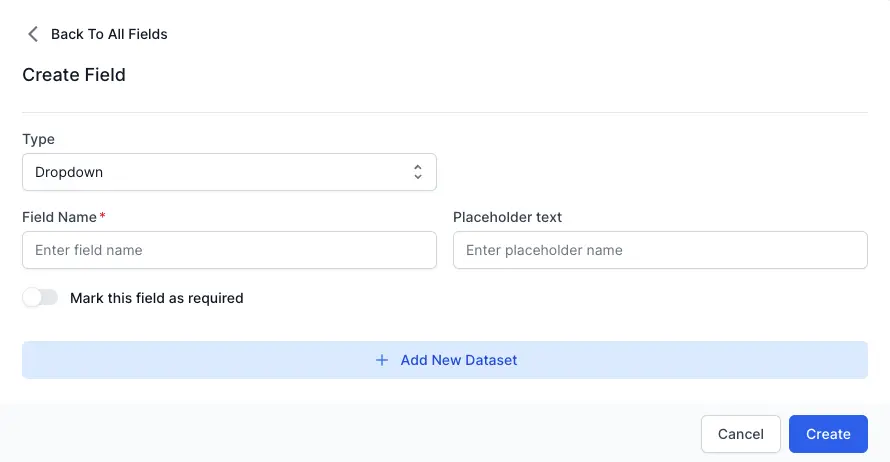
Task: Click the Mark this field as required label
Action: coord(157,298)
